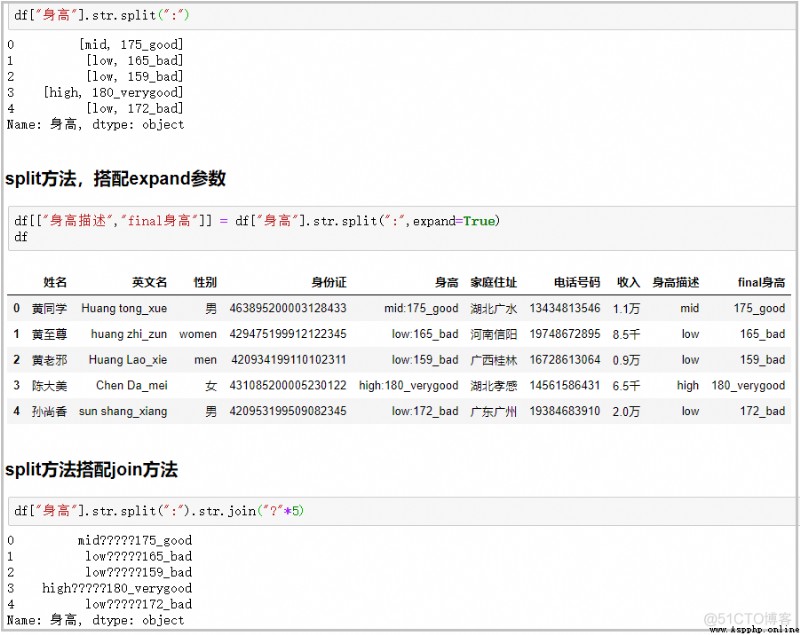Click the cell 'Chen Da_mei'
This screenshot has height=635, width=800.
pos(132,386)
